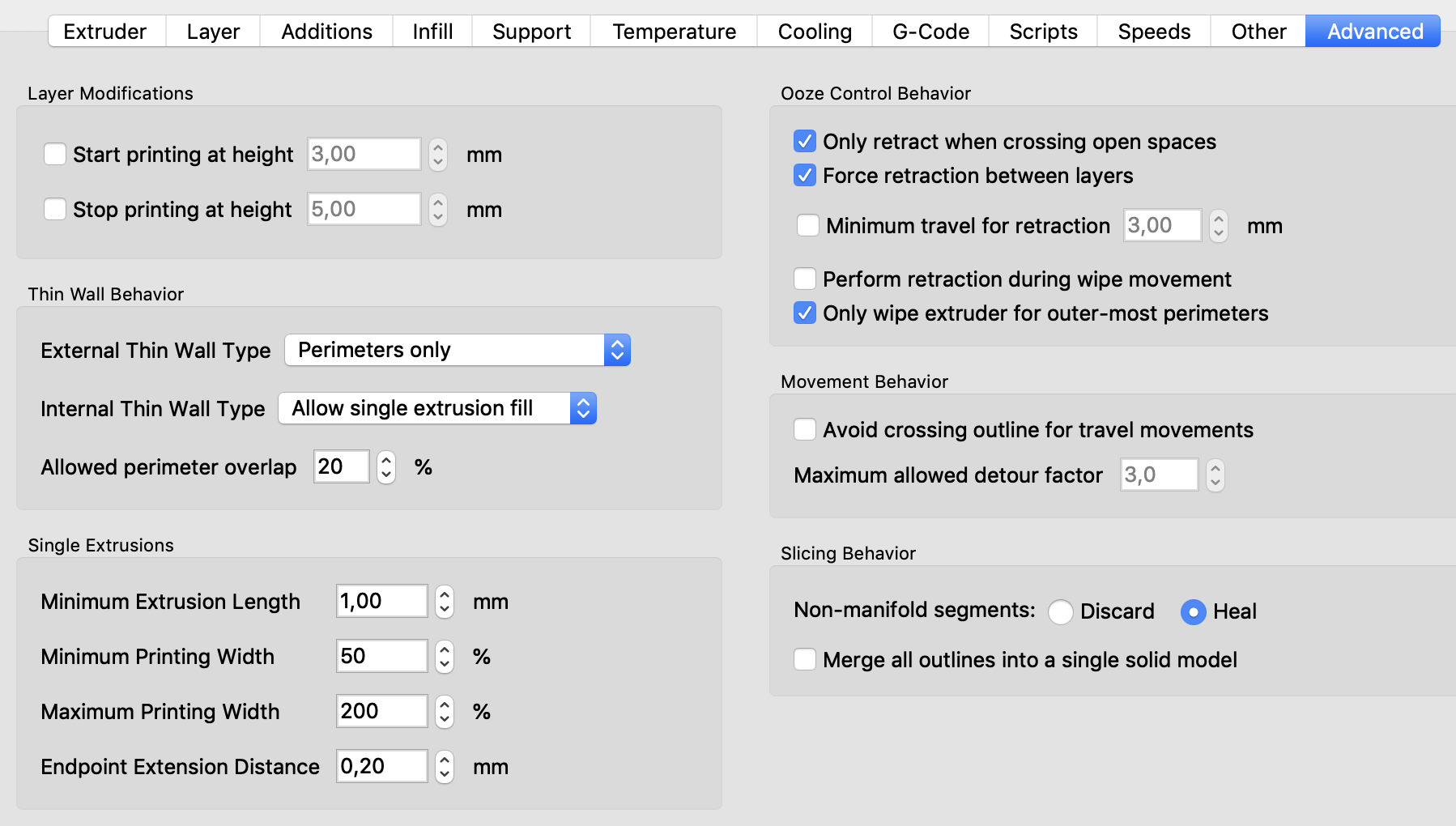This screenshot has width=1456, height=826.
Task: Click the Endpoint Extension Distance stepper
Action: (x=445, y=767)
